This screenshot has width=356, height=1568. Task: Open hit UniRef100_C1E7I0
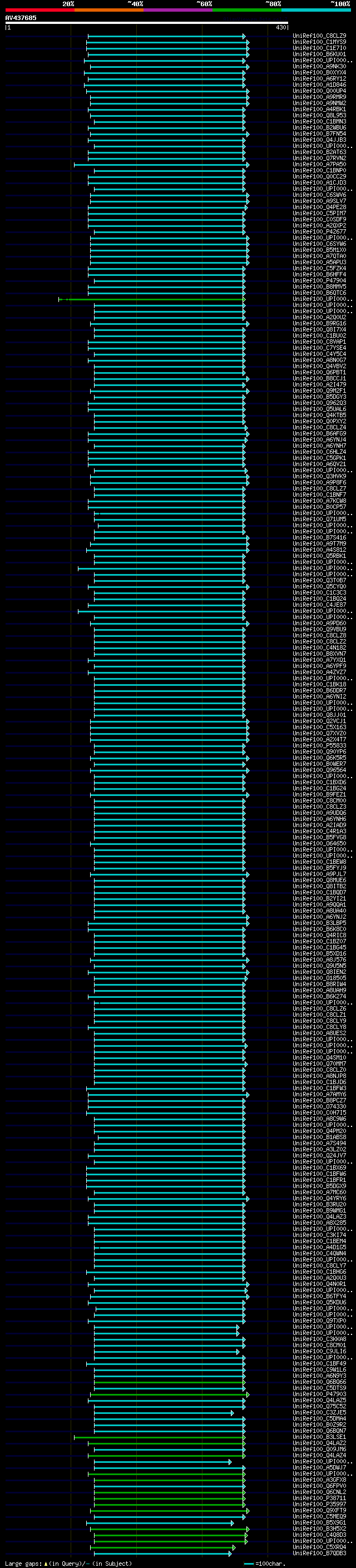click(319, 48)
